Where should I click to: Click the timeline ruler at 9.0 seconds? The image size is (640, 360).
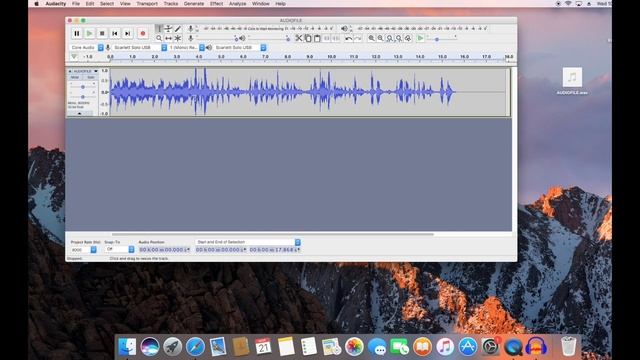pos(309,57)
